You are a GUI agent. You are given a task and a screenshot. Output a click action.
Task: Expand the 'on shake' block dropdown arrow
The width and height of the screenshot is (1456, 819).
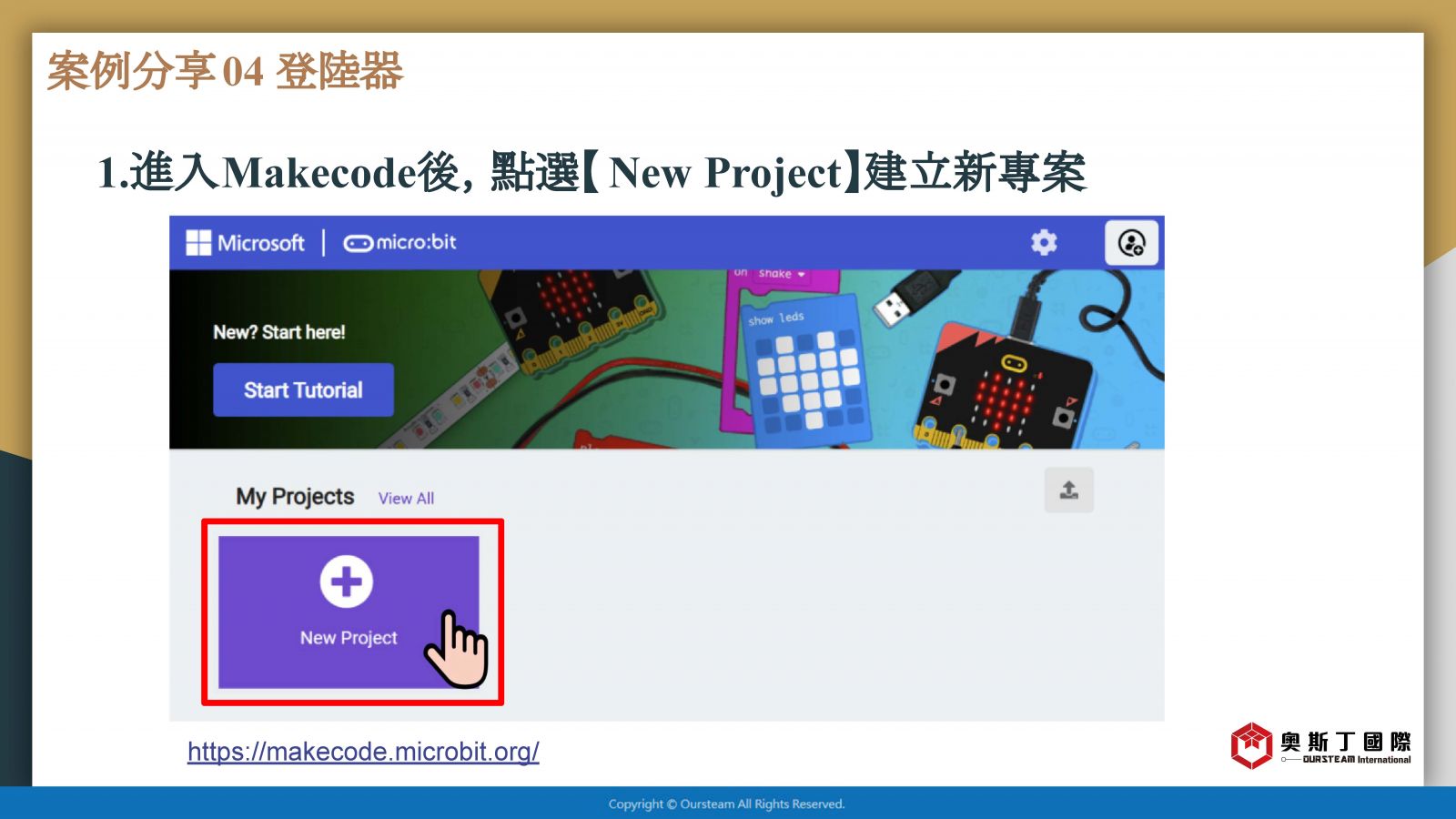pyautogui.click(x=802, y=274)
